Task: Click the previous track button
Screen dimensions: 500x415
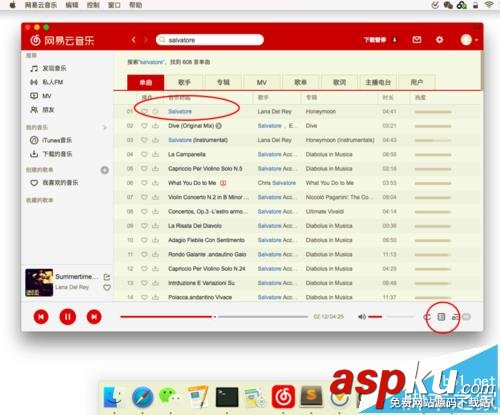Action: (x=41, y=317)
